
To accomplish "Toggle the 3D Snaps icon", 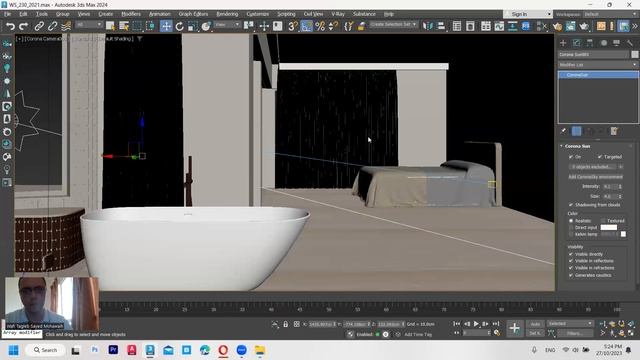I will pos(293,26).
